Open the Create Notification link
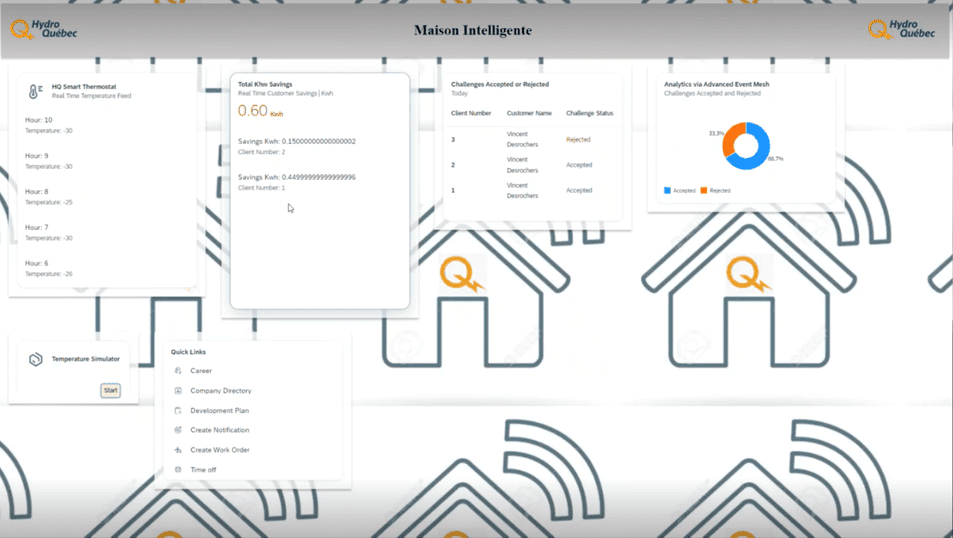Viewport: 953px width, 538px height. (219, 430)
